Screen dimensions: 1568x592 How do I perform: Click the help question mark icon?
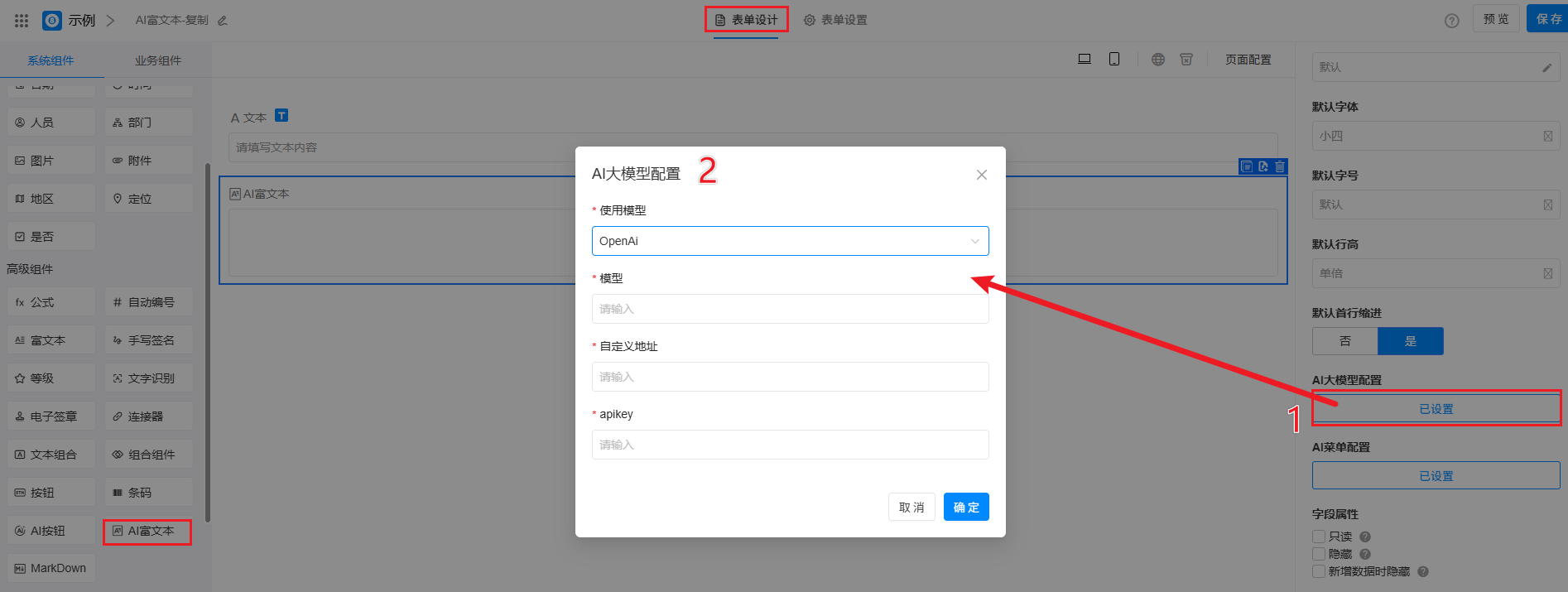pyautogui.click(x=1451, y=21)
